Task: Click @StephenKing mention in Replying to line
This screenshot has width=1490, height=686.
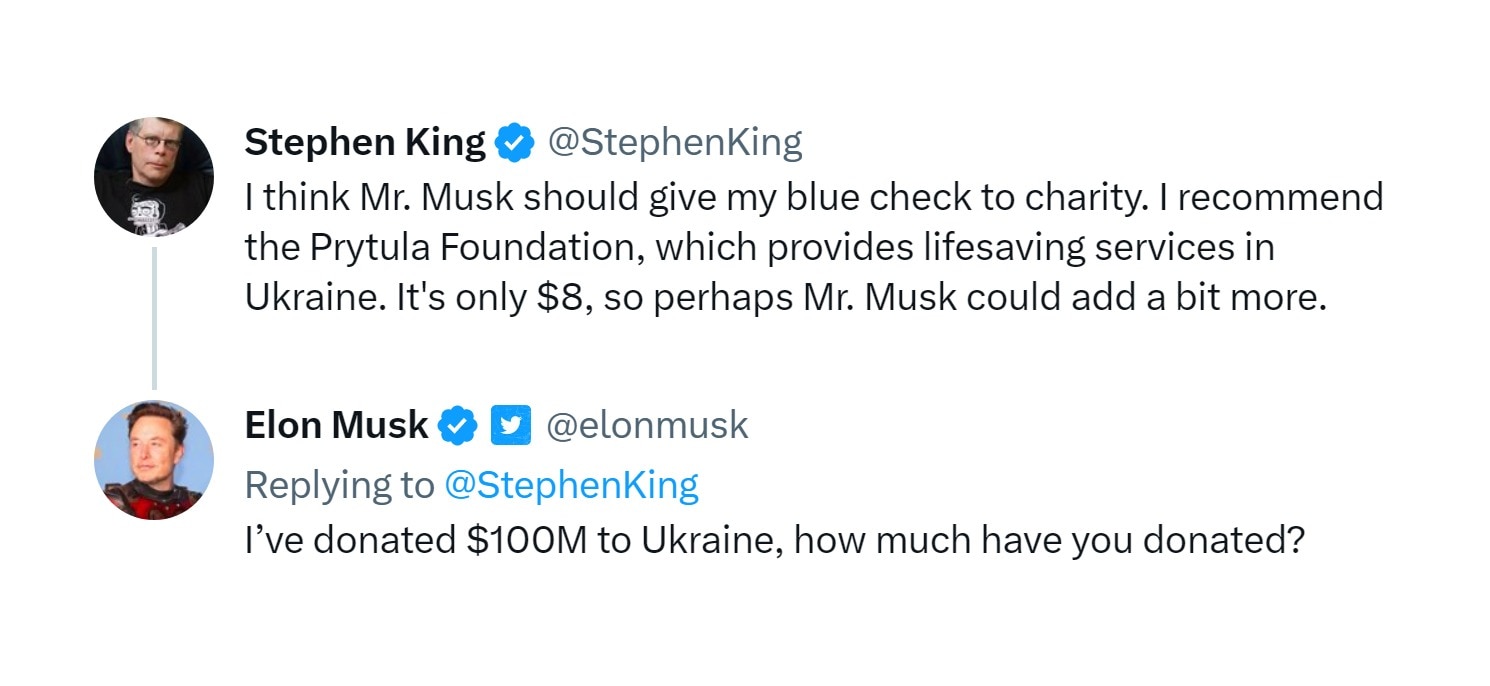Action: [571, 484]
